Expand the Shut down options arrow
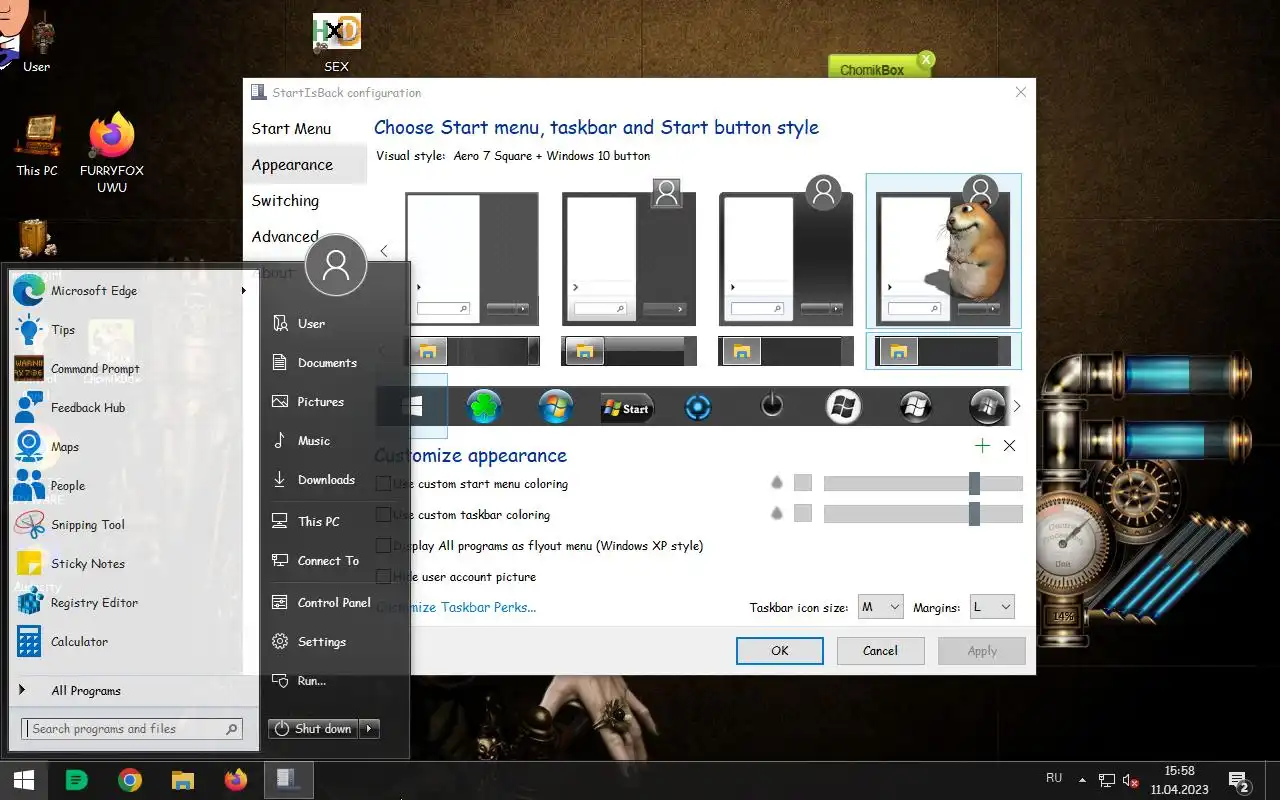1280x800 pixels. [x=369, y=729]
